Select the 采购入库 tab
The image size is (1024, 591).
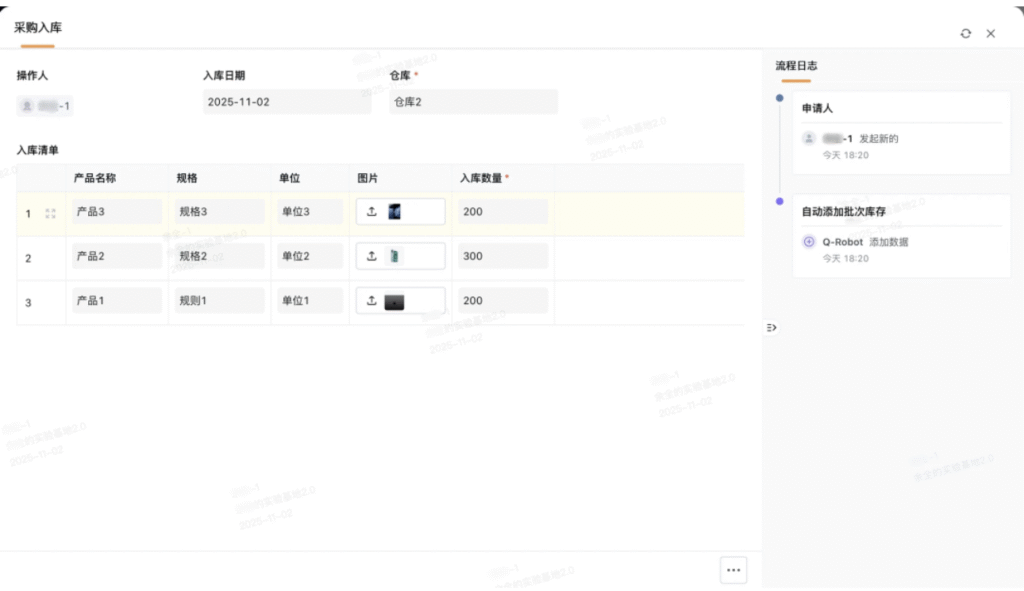(37, 28)
